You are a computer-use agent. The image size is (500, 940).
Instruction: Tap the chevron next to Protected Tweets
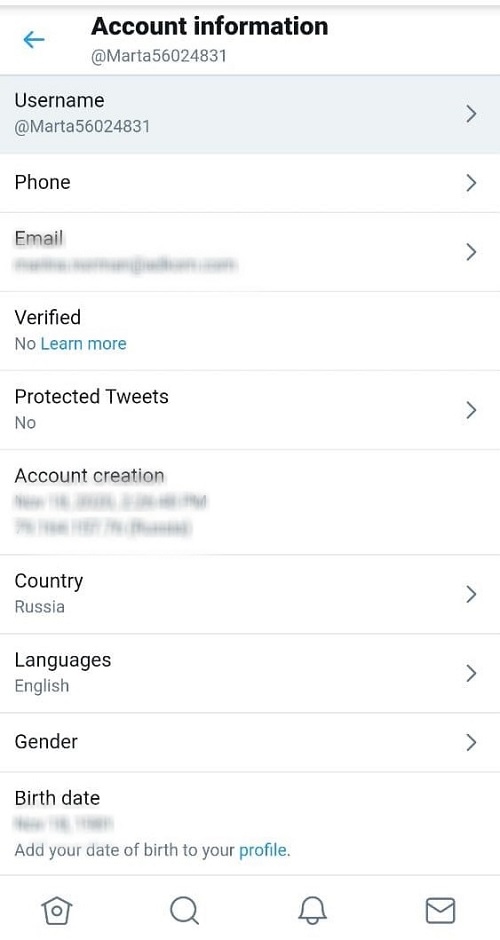coord(471,410)
